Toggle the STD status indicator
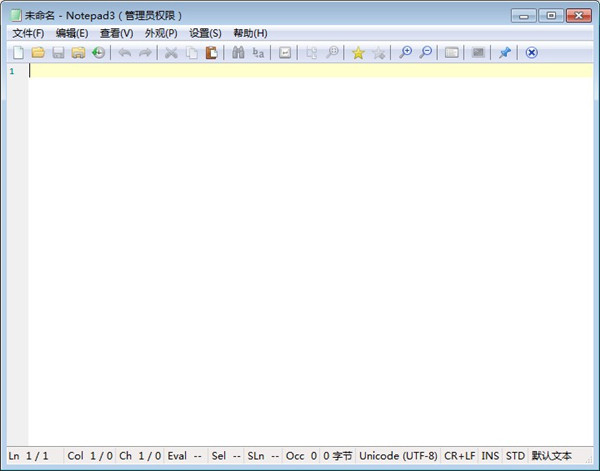Image resolution: width=600 pixels, height=471 pixels. click(515, 456)
